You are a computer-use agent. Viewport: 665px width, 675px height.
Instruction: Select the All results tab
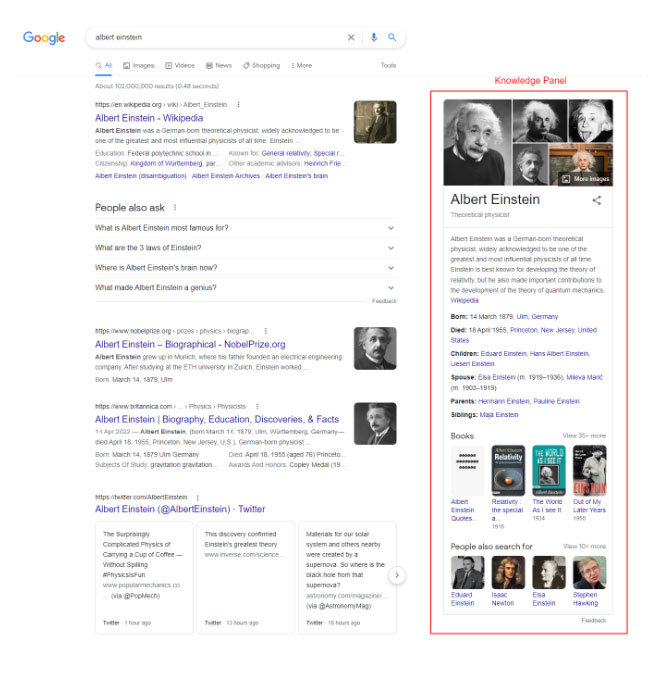[x=104, y=65]
